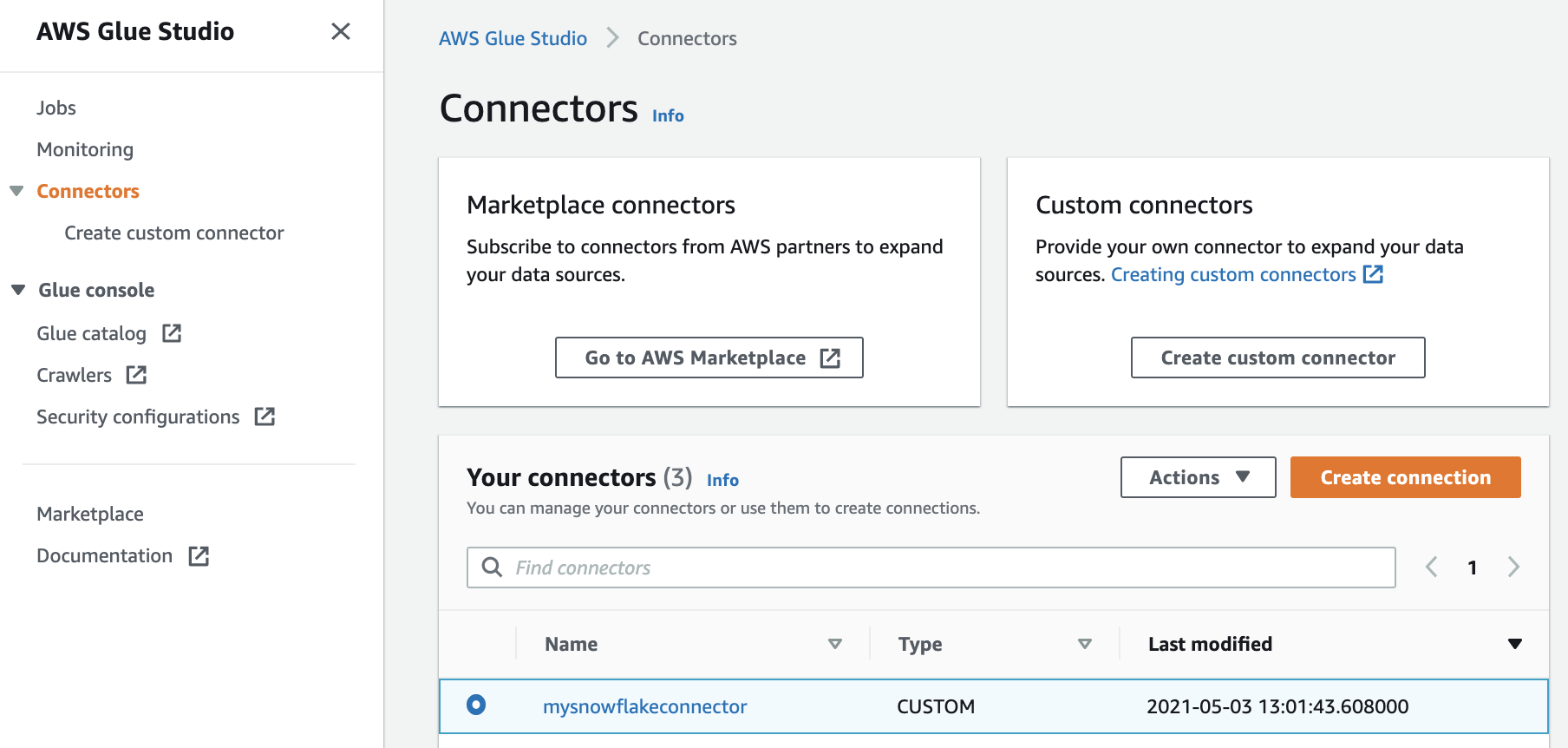The width and height of the screenshot is (1568, 748).
Task: Click the search magnifier icon
Action: coord(492,568)
